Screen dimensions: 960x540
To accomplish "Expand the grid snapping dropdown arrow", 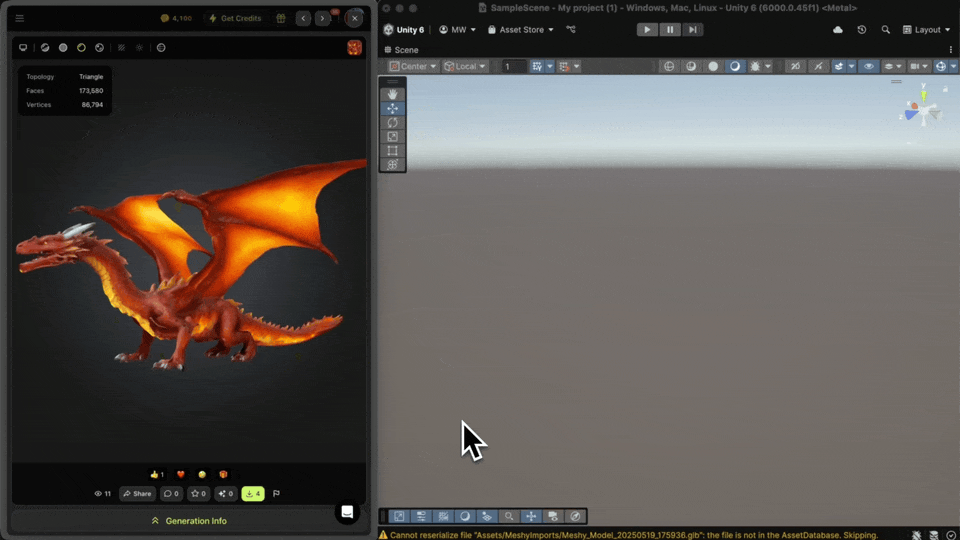I will click(550, 66).
